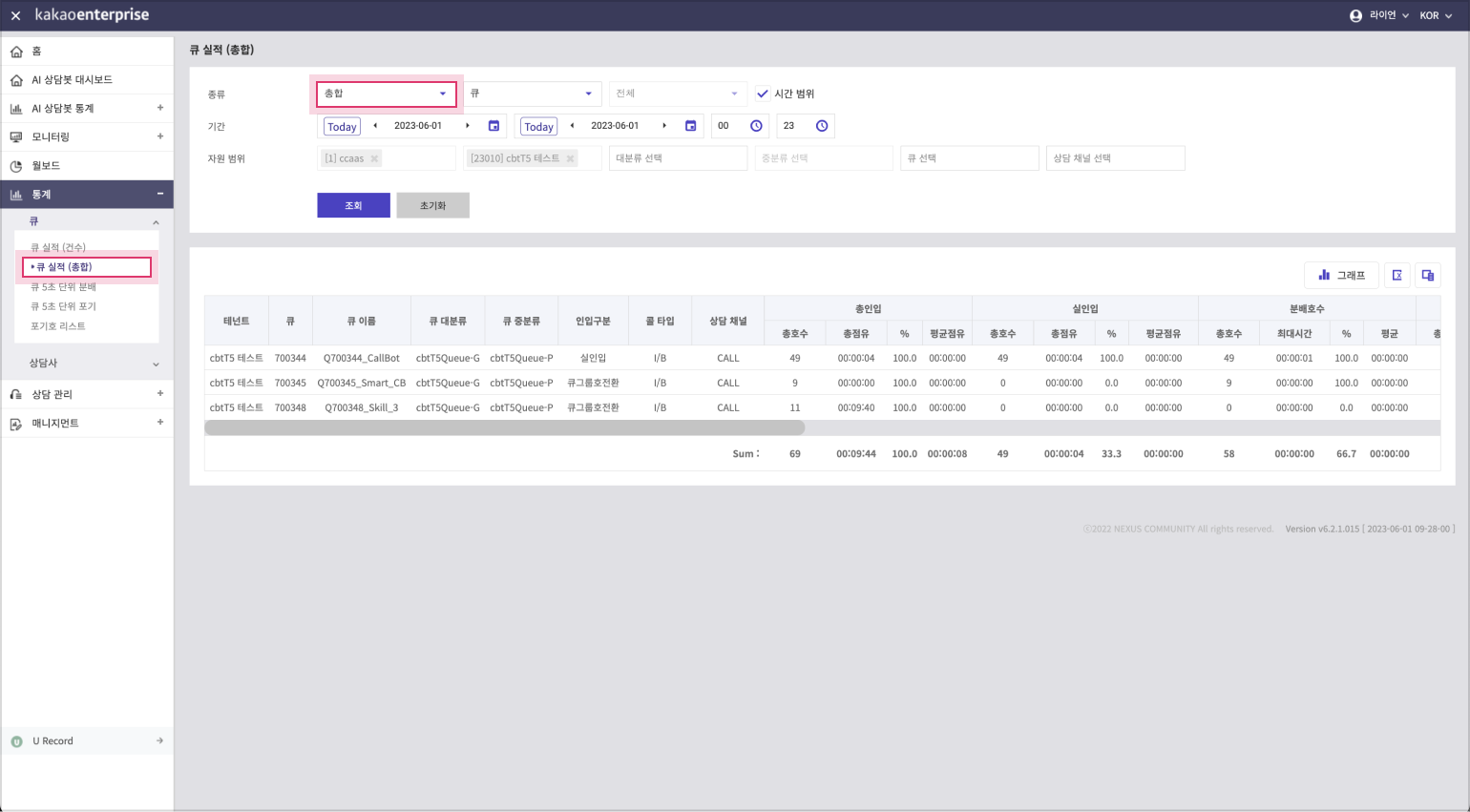Click the 큐 선택 input field
This screenshot has height=812, width=1470.
coord(969,158)
